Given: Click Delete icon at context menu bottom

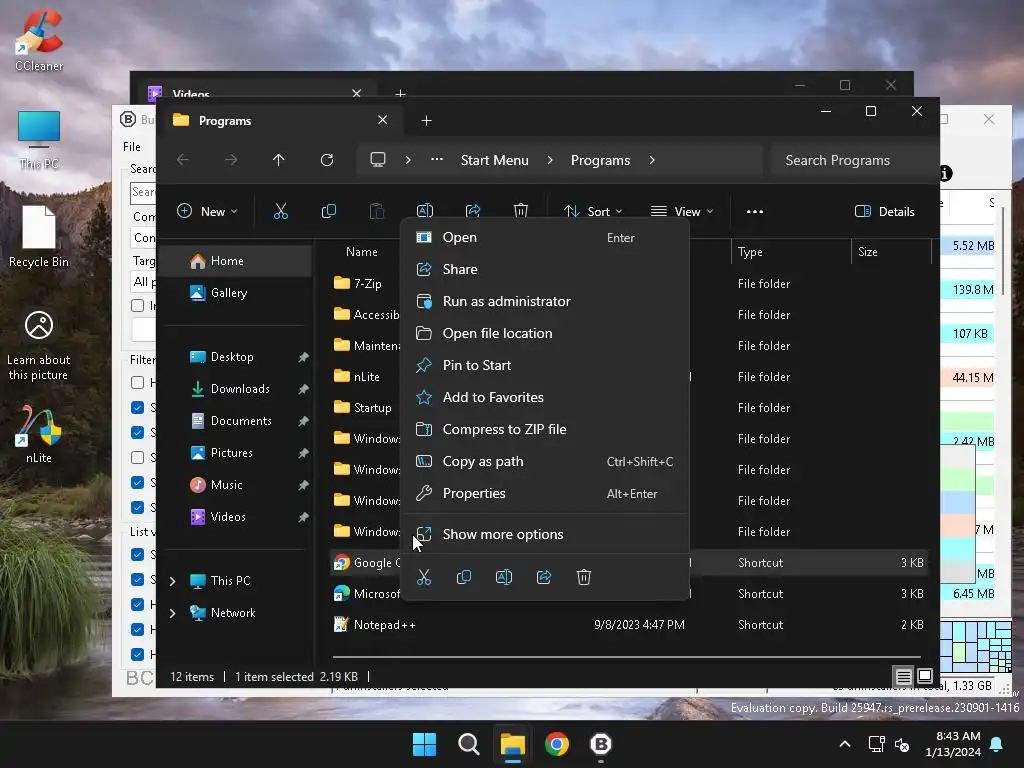Looking at the screenshot, I should (x=584, y=577).
